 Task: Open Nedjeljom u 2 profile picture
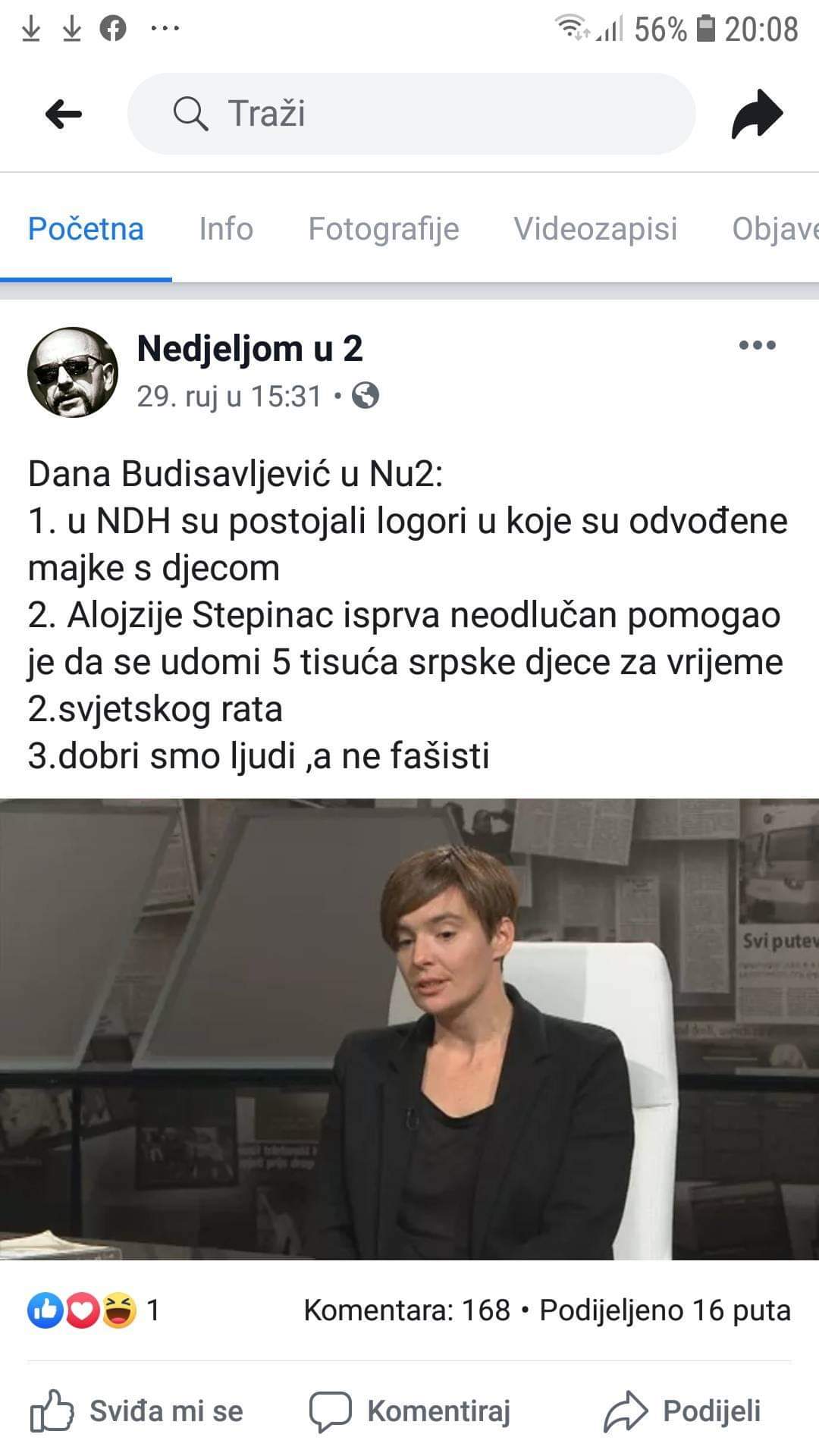[x=73, y=372]
